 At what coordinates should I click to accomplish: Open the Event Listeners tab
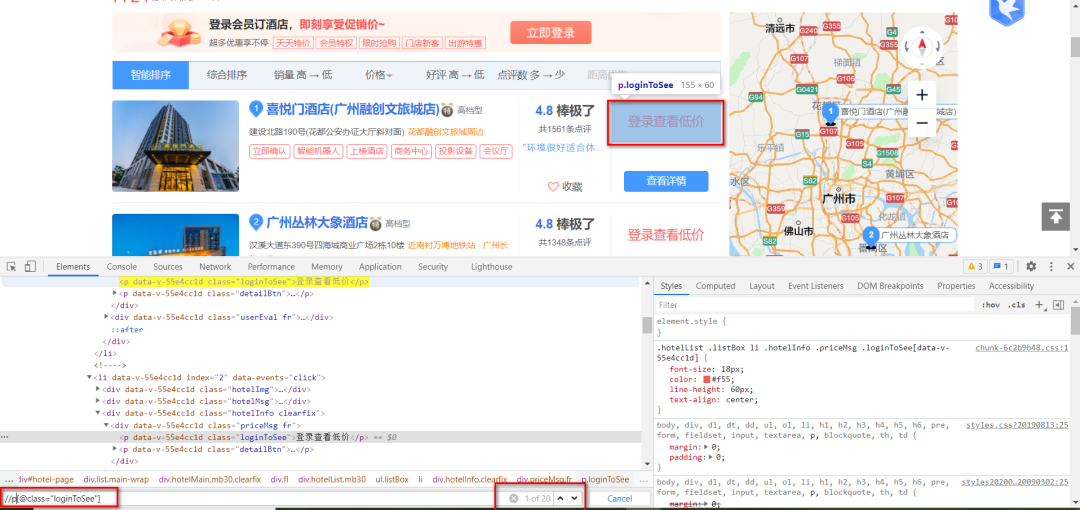[x=816, y=286]
